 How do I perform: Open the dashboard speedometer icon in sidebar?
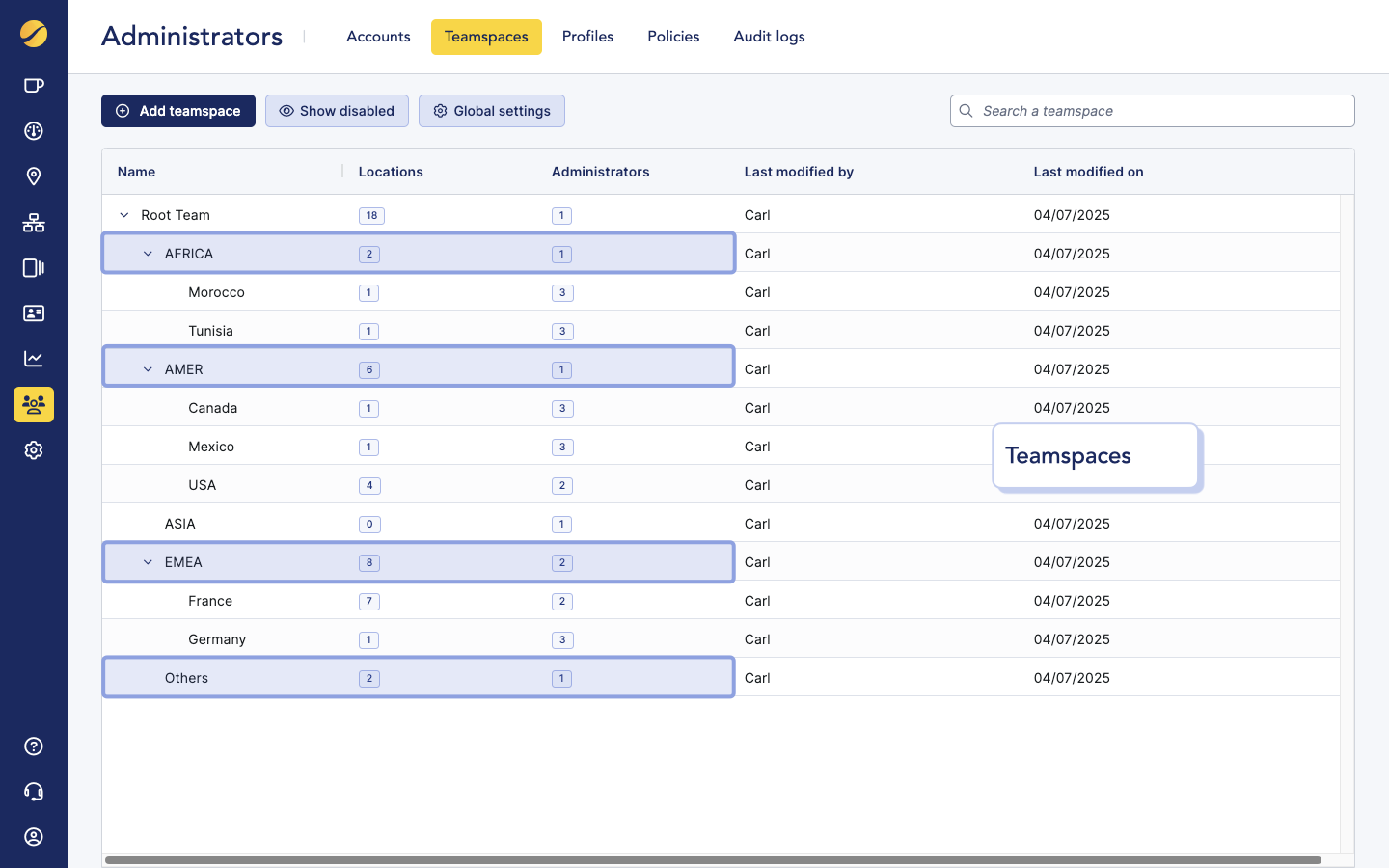(34, 130)
